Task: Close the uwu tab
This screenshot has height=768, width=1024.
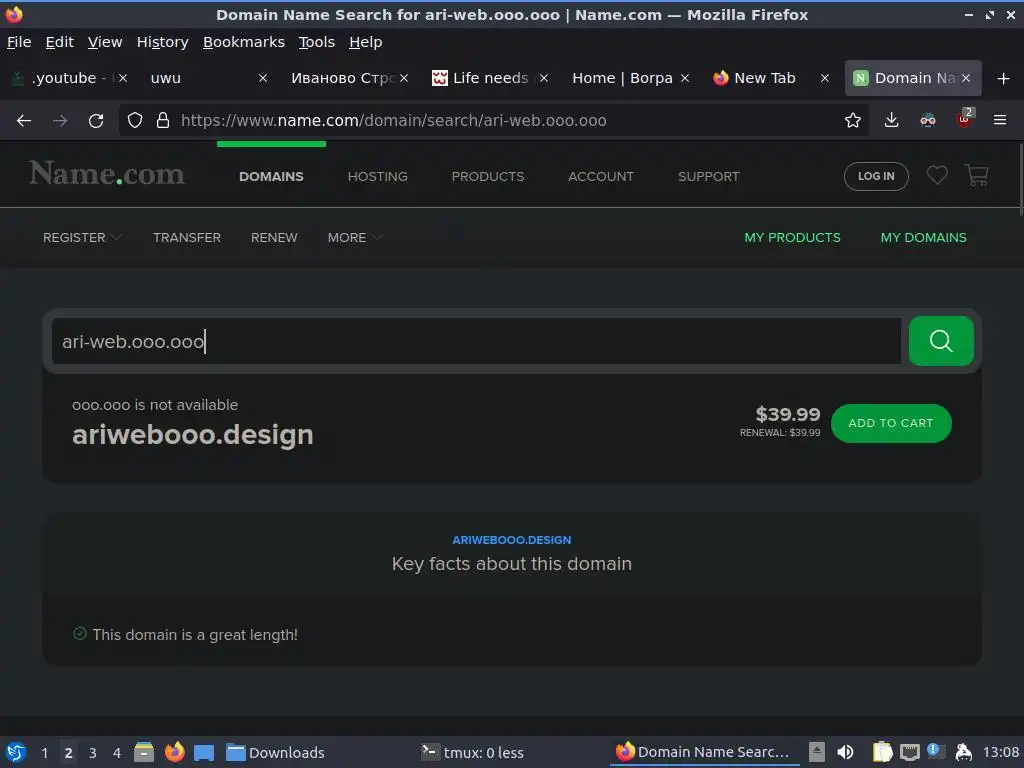Action: coord(263,78)
